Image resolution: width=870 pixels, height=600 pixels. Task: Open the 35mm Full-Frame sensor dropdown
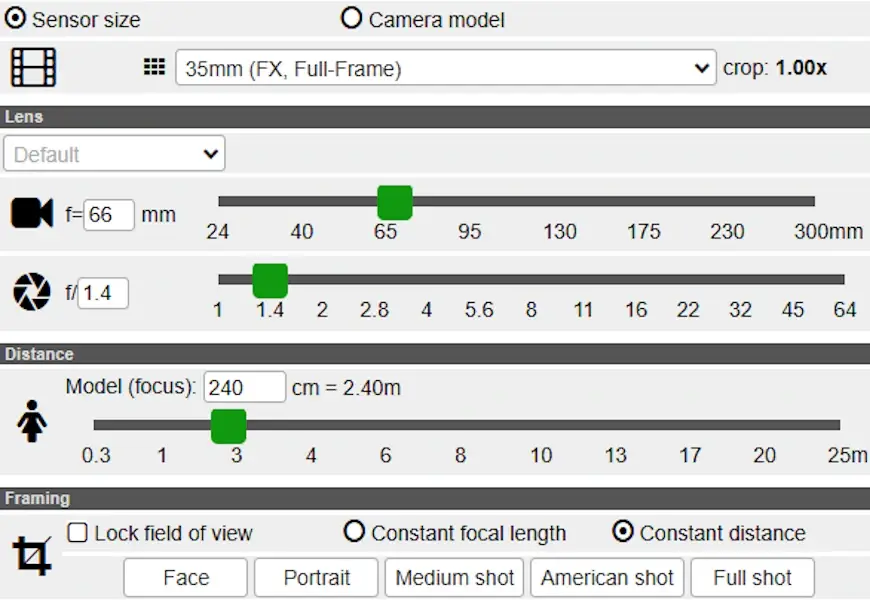445,68
